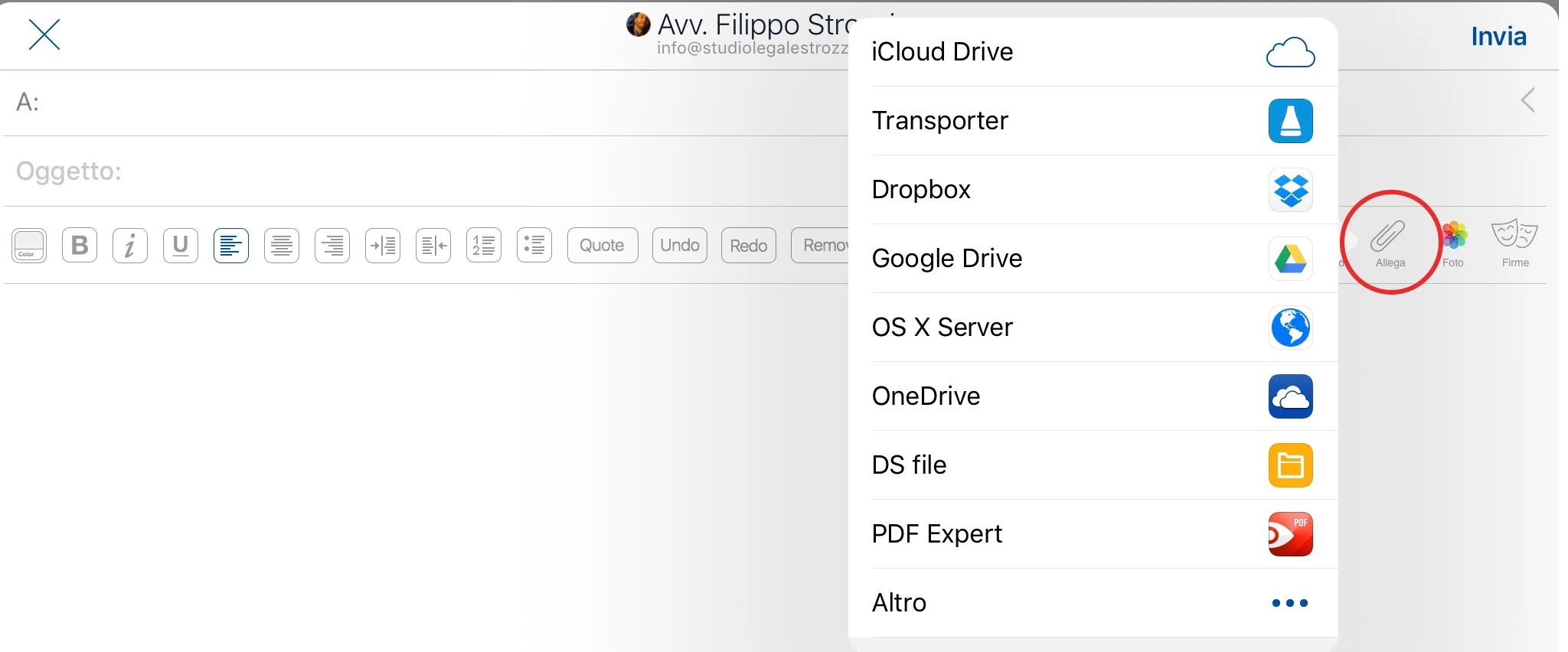Toggle underline formatting
The height and width of the screenshot is (652, 1568).
pos(181,246)
